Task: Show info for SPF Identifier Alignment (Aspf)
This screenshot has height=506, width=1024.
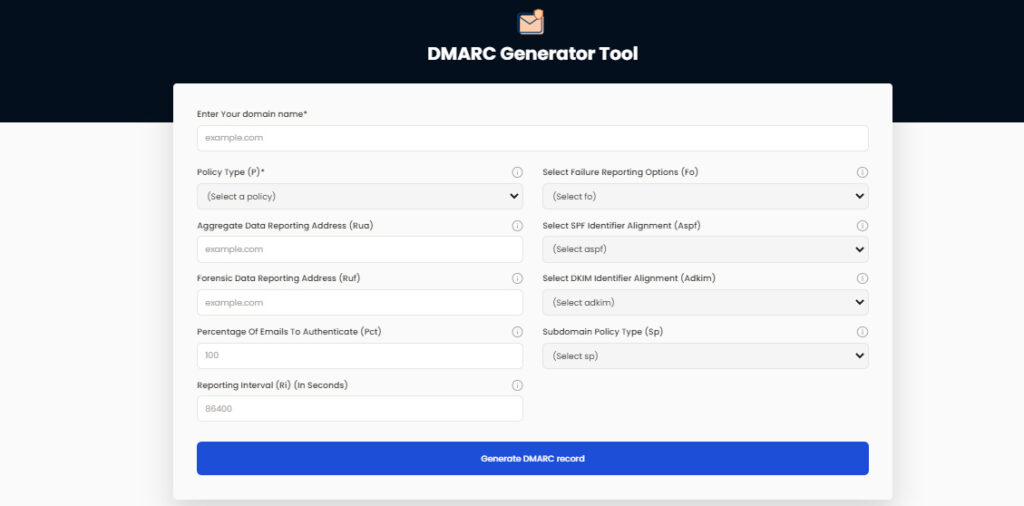Action: [x=862, y=226]
